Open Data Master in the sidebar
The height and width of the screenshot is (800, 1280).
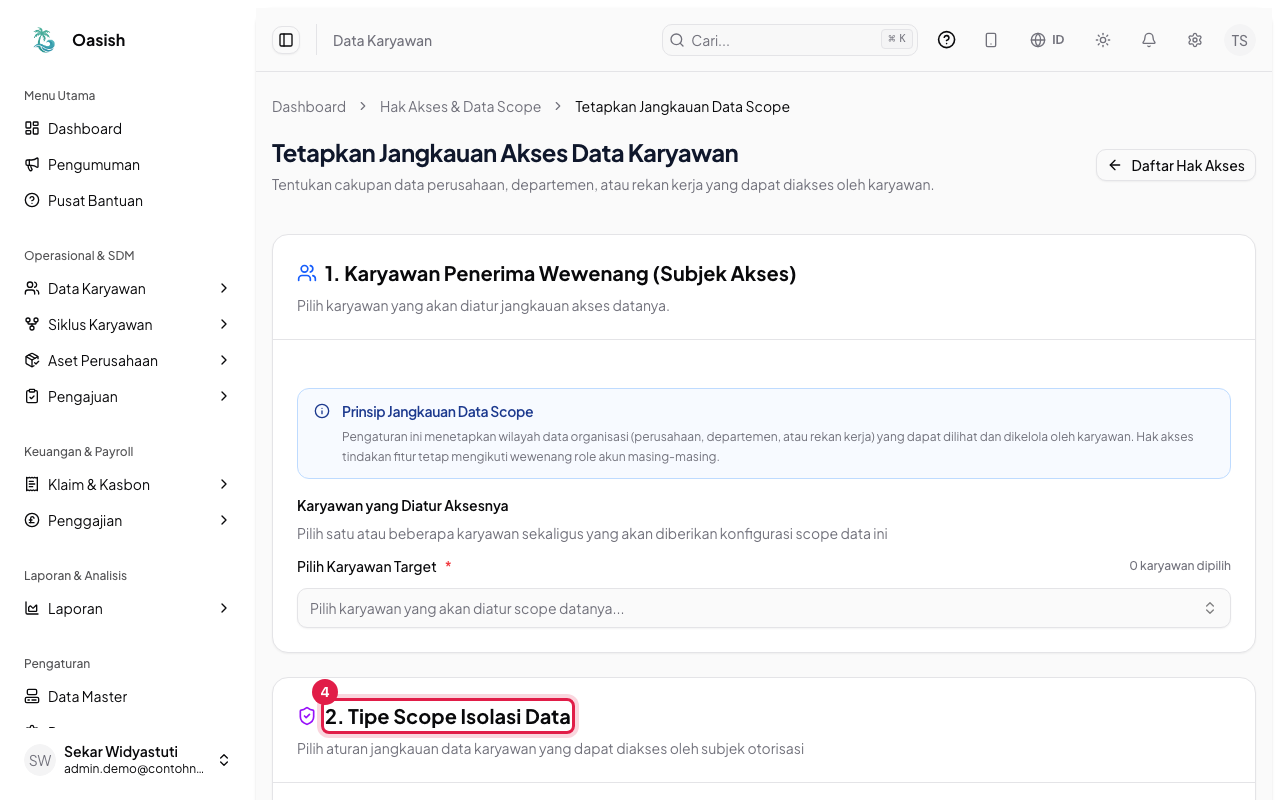pyautogui.click(x=128, y=696)
